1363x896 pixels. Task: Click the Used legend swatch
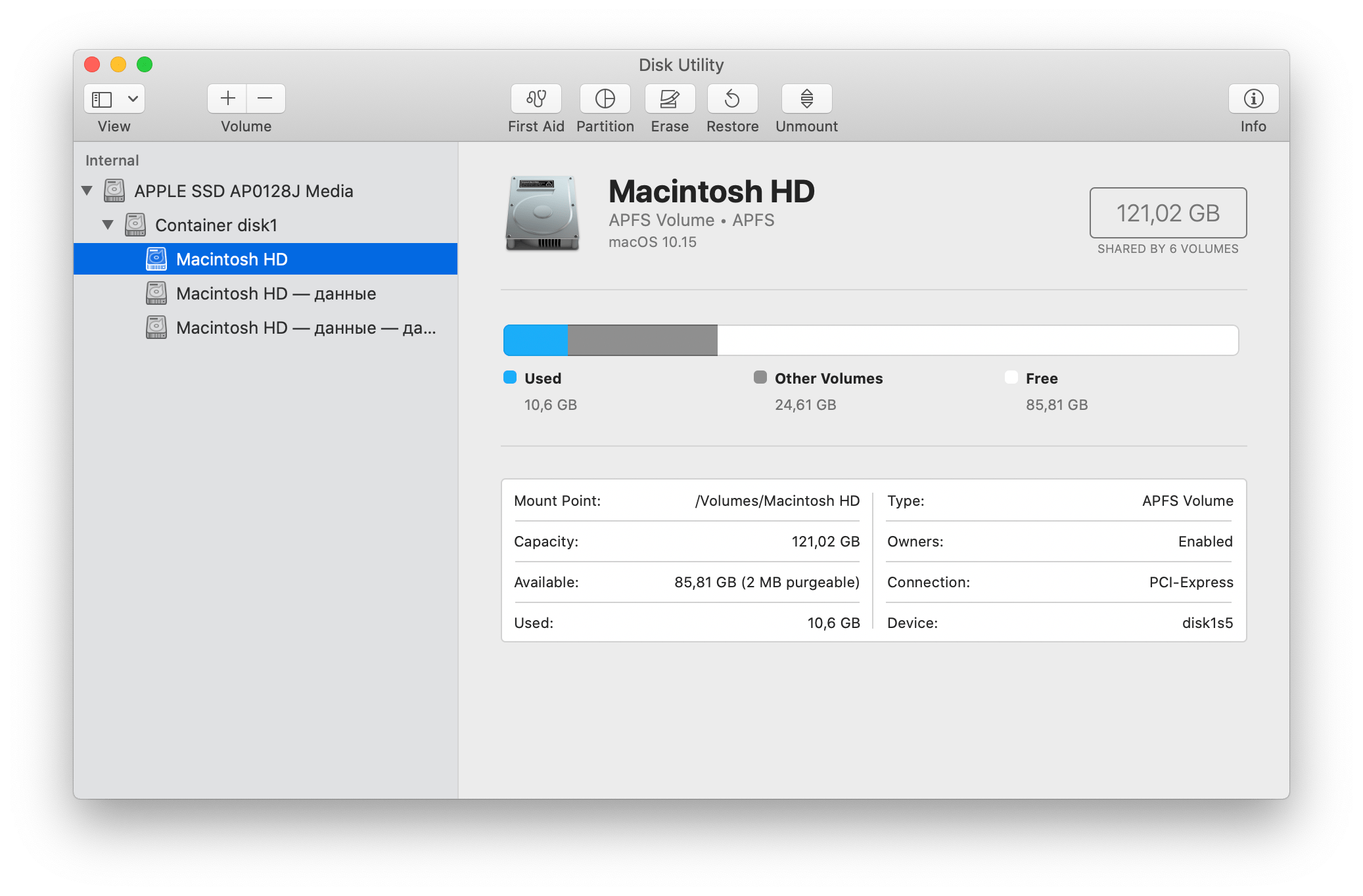pos(509,377)
